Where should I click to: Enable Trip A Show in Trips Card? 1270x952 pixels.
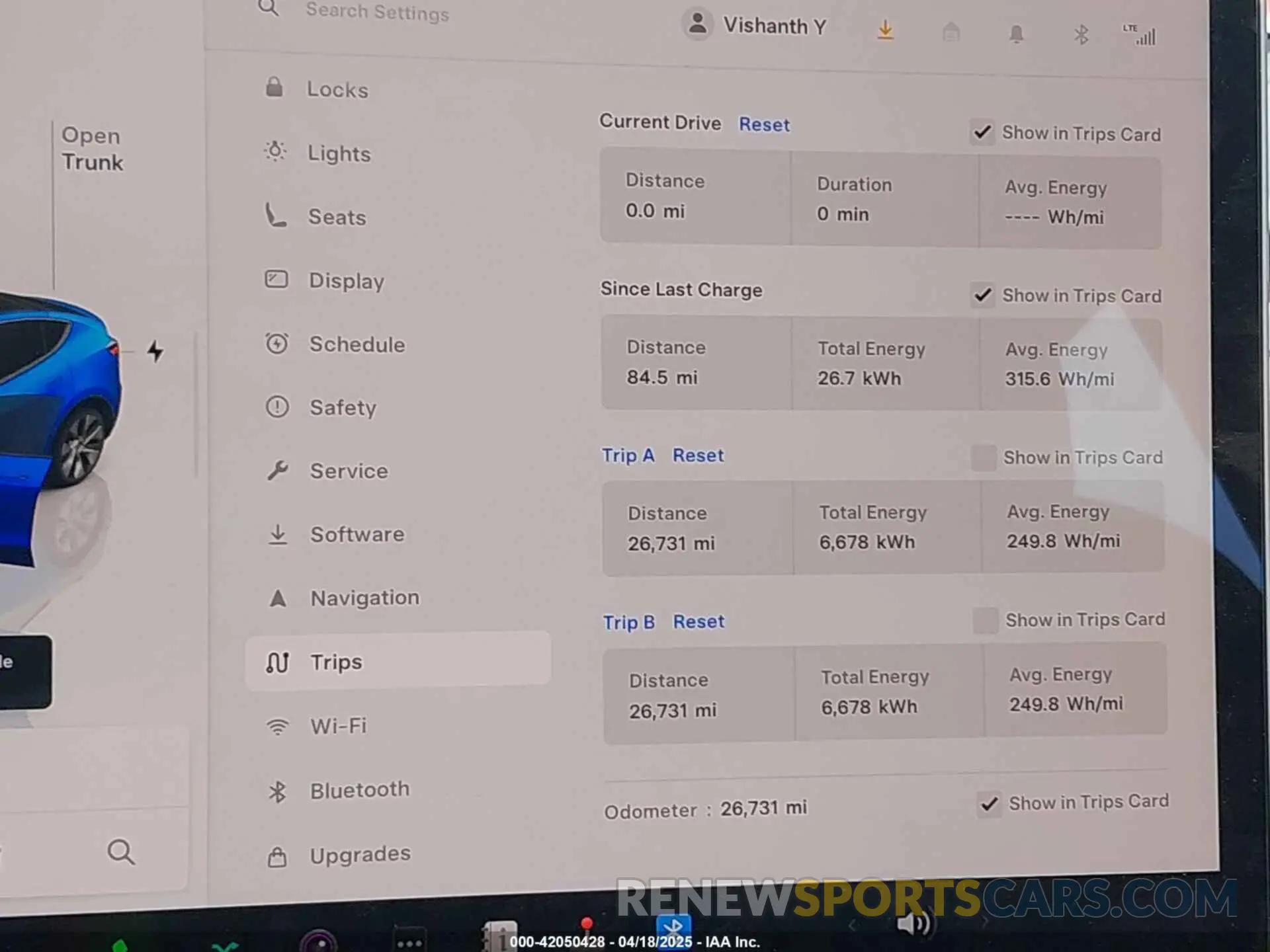click(984, 457)
